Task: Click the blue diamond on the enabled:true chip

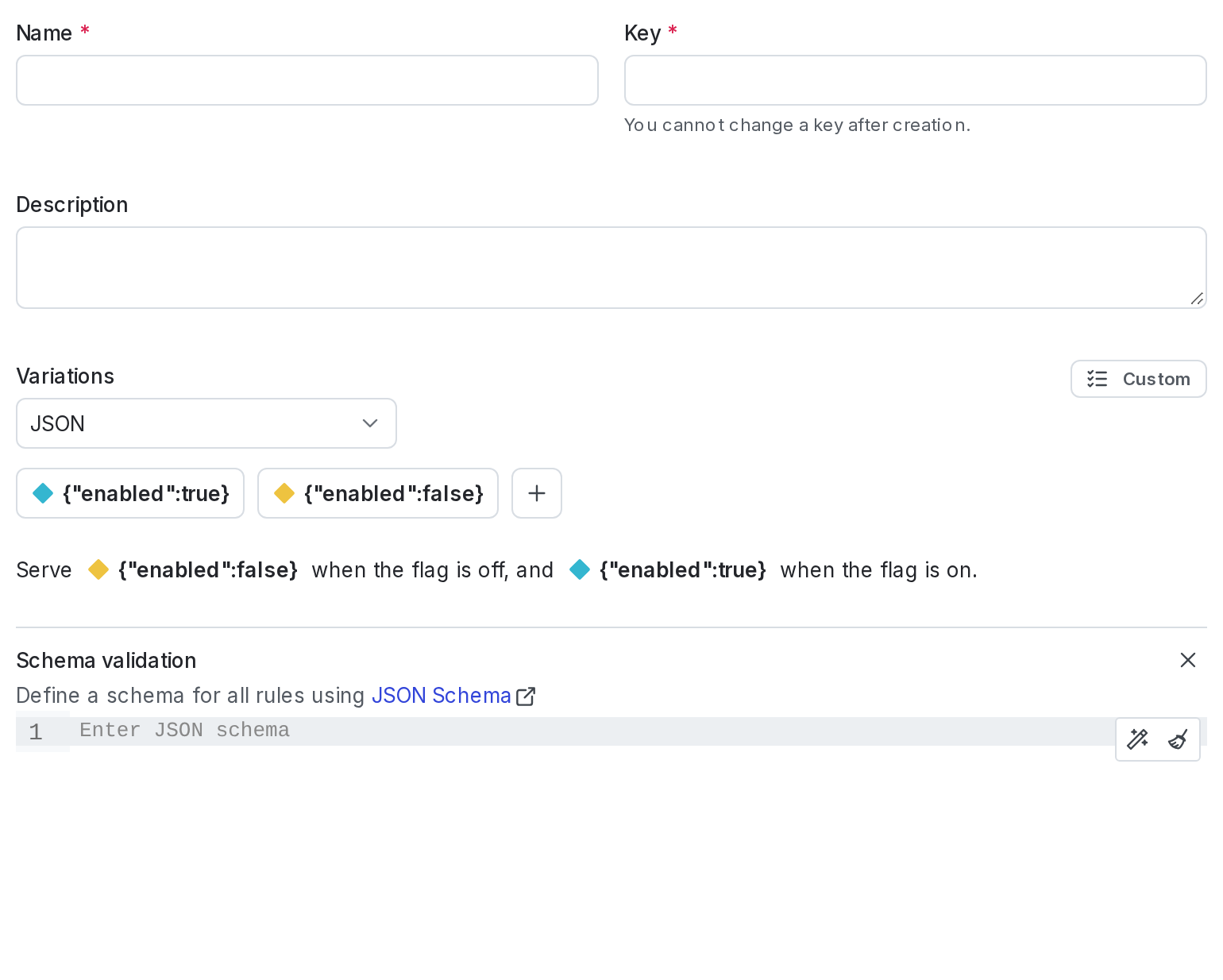Action: coord(43,493)
